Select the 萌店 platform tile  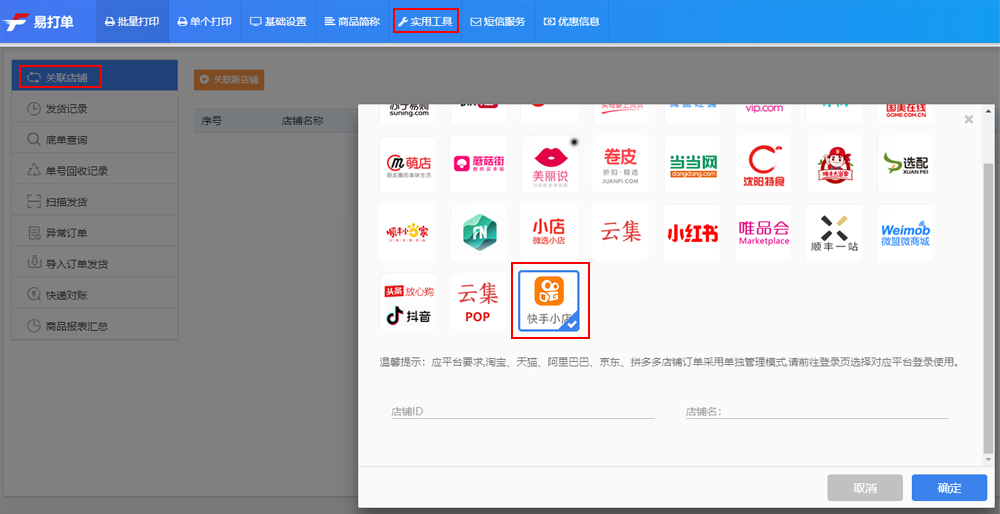(408, 164)
